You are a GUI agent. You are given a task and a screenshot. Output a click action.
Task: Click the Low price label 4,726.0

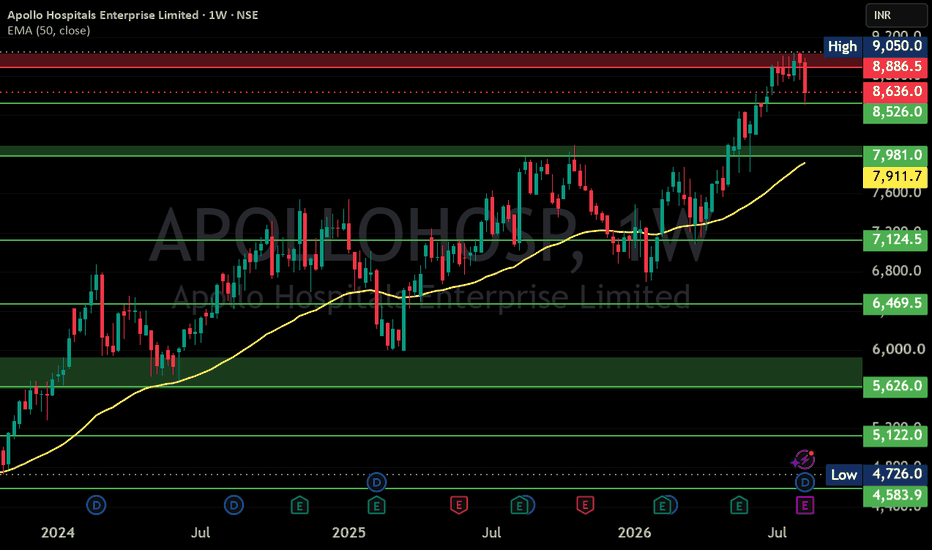point(896,474)
